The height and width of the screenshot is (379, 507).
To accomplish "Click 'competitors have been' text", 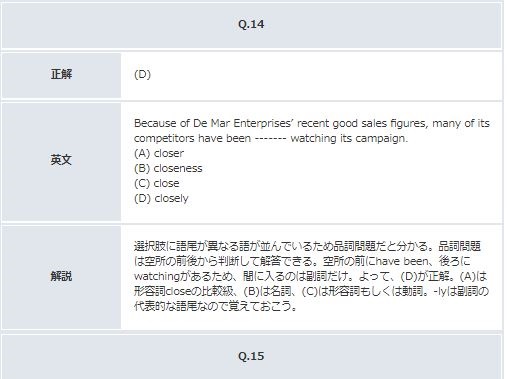I will [192, 138].
